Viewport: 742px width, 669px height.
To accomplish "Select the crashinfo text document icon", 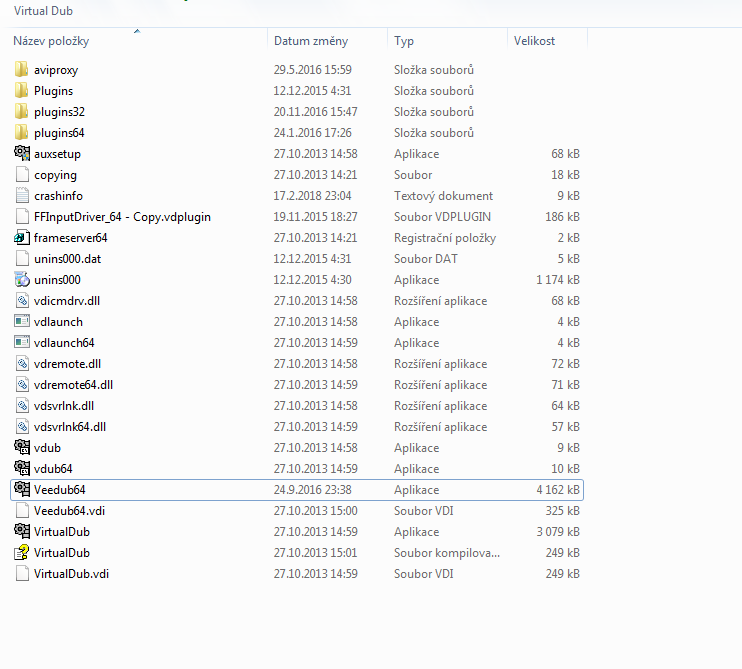I will coord(22,195).
